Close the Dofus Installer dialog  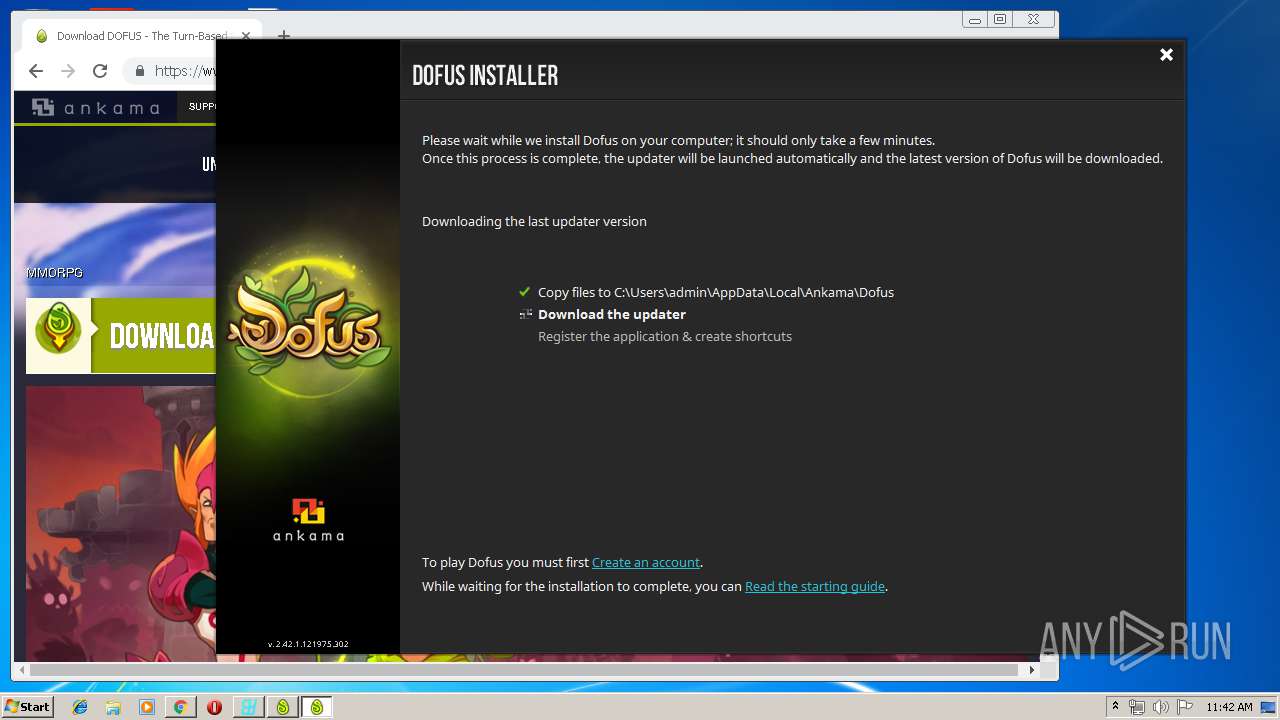(x=1166, y=55)
